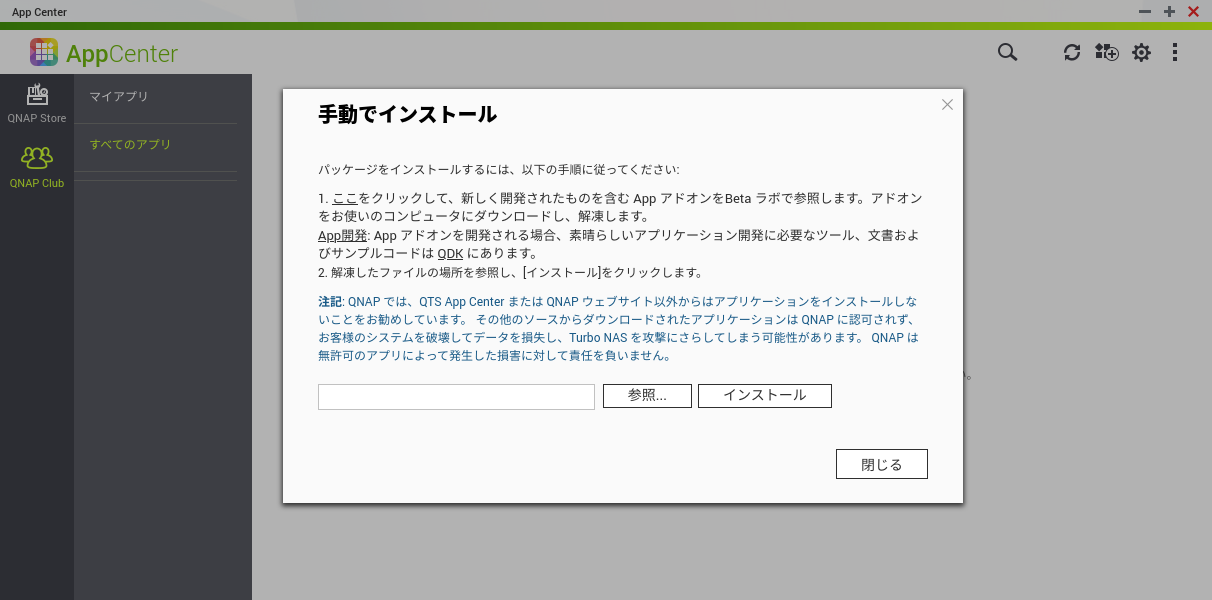Open すべてのアプリ in the side menu
Screen dimensions: 1212x600
[130, 145]
